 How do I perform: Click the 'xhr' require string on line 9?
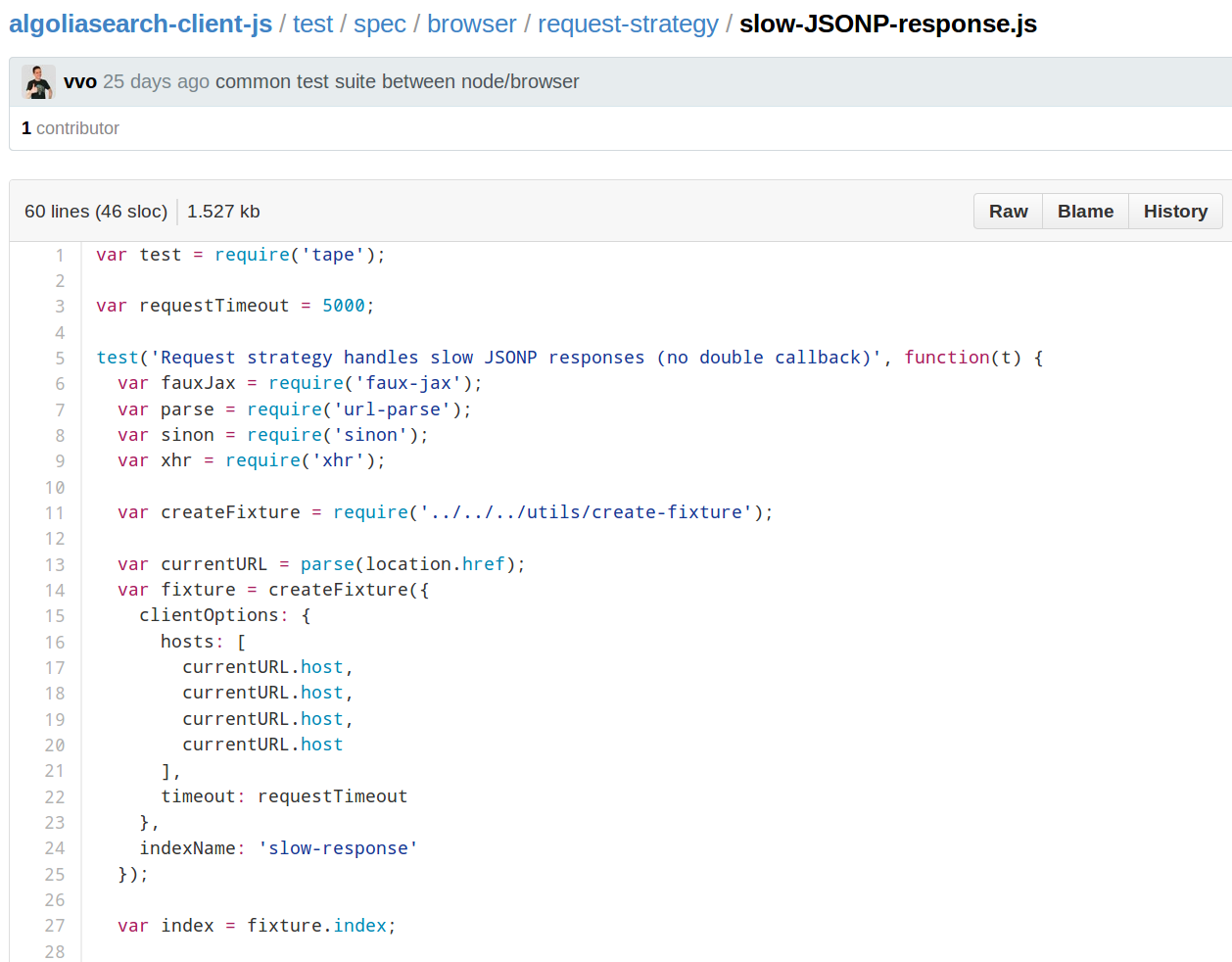tap(338, 460)
